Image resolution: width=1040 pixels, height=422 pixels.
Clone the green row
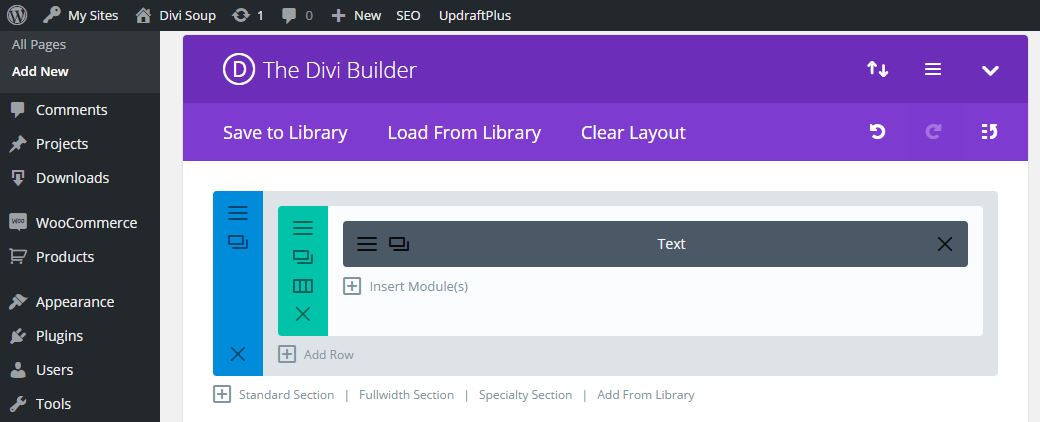[x=302, y=257]
